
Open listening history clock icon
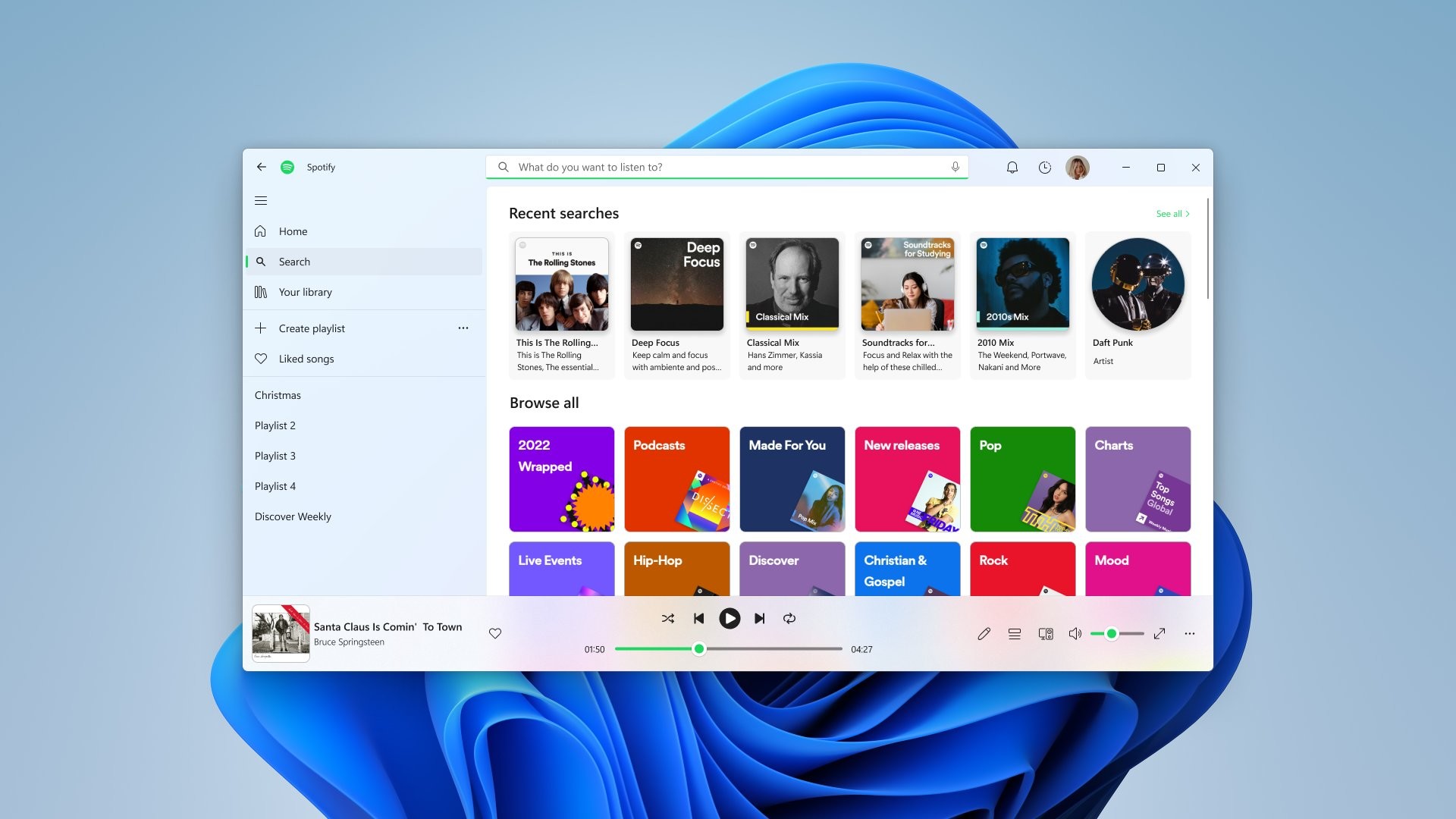[x=1044, y=168]
